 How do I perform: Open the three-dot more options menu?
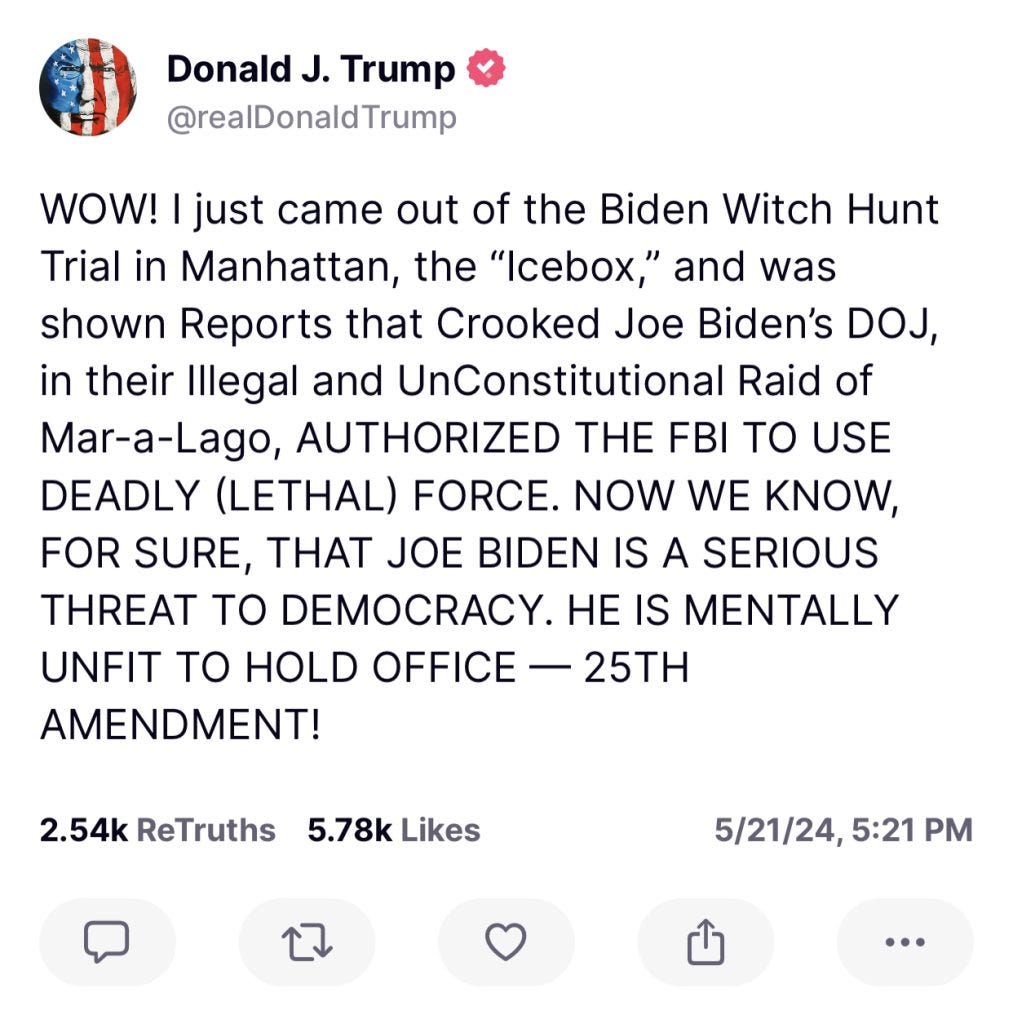coord(905,941)
